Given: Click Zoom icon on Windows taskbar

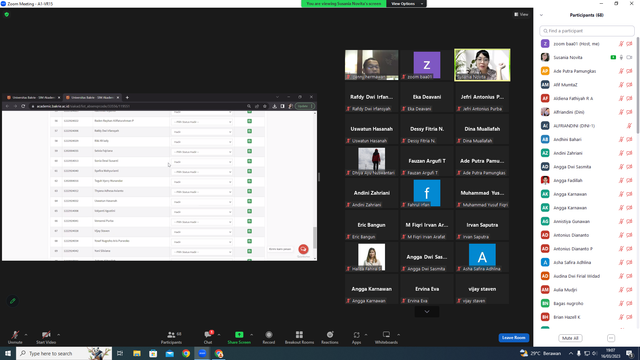Looking at the screenshot, I should coord(202,353).
